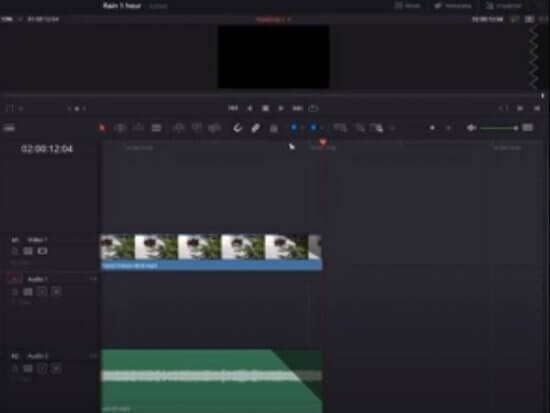Solo the Audio 1 track
The width and height of the screenshot is (550, 413).
42,292
